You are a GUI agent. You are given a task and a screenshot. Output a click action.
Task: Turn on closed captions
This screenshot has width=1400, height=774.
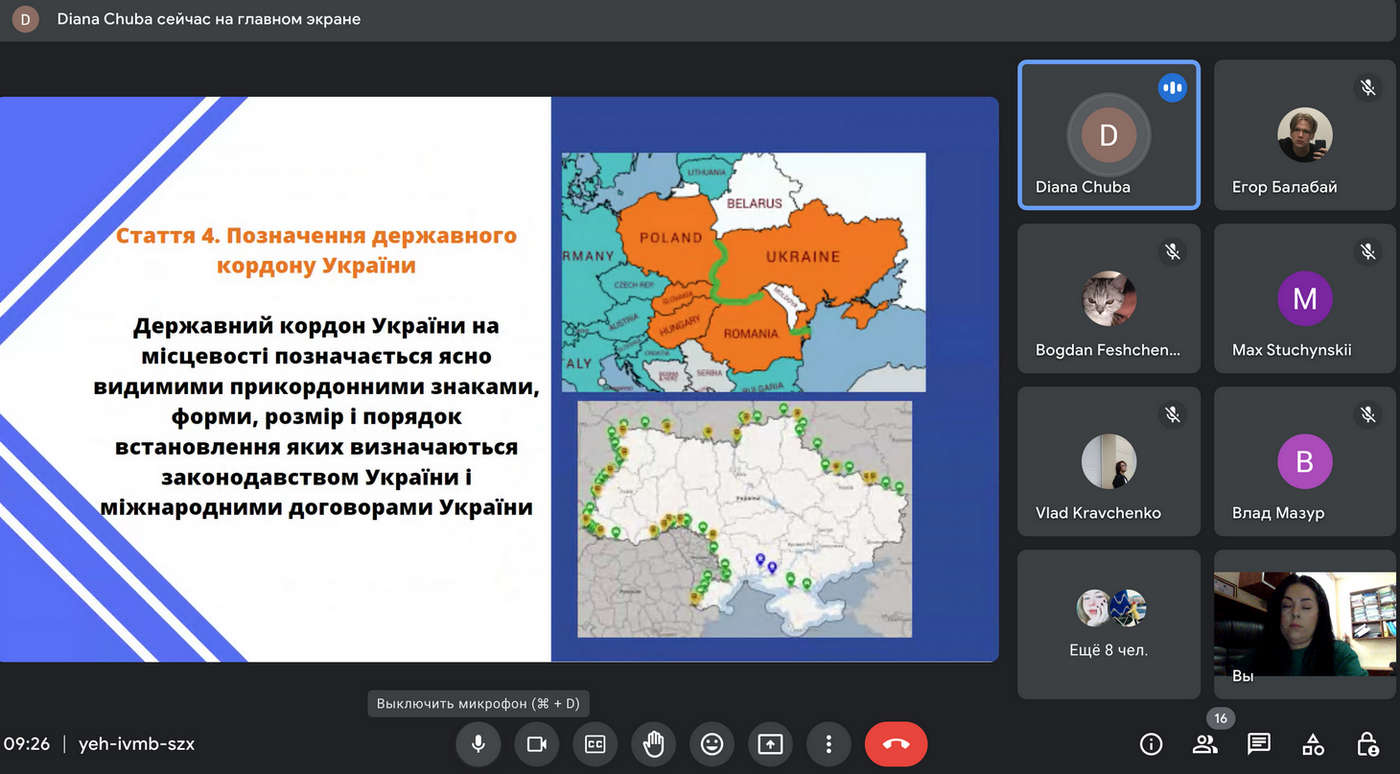point(595,744)
